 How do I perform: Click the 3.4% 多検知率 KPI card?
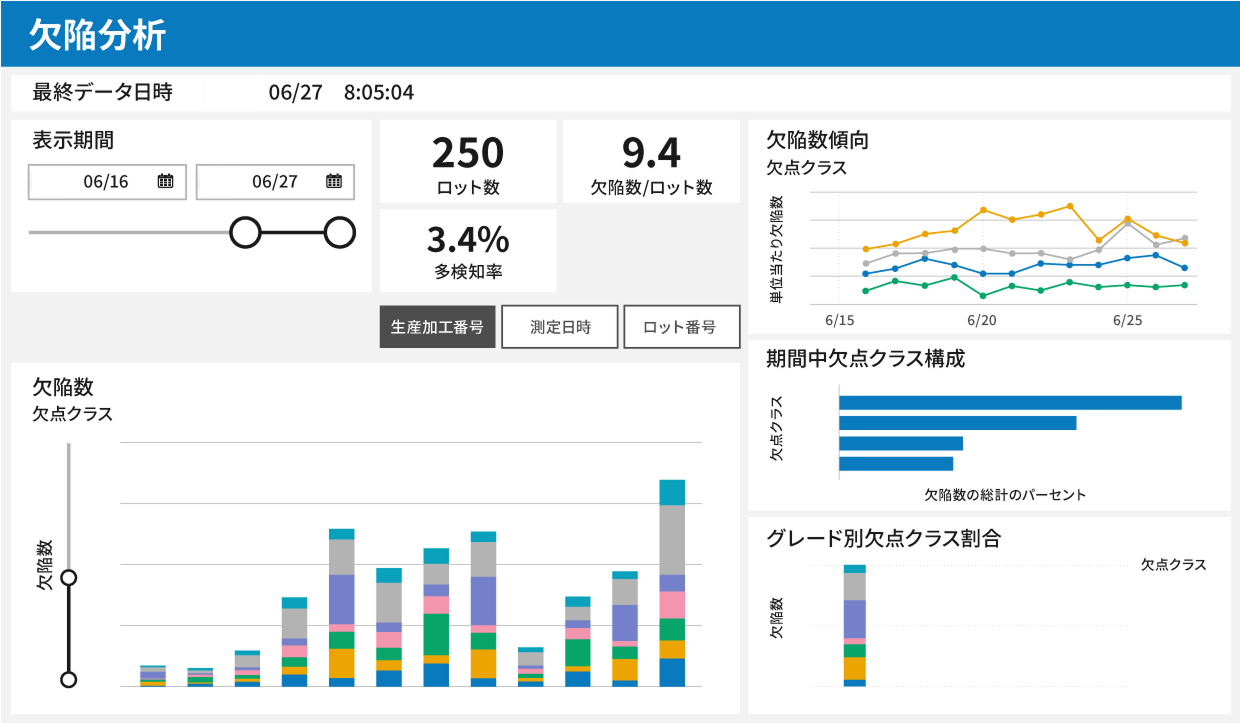[x=468, y=250]
